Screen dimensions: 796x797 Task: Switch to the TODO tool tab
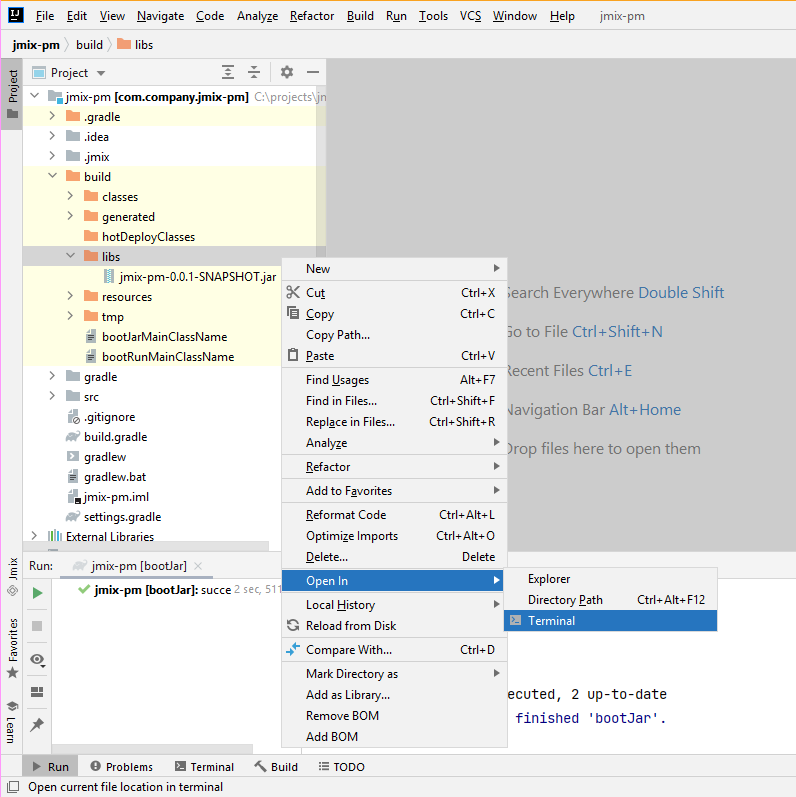point(342,767)
